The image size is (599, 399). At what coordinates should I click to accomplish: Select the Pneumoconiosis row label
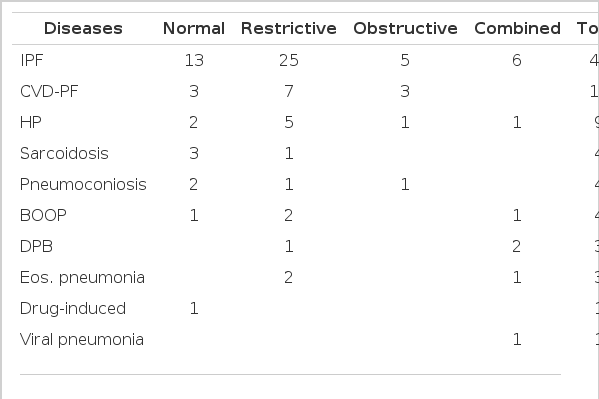point(83,184)
